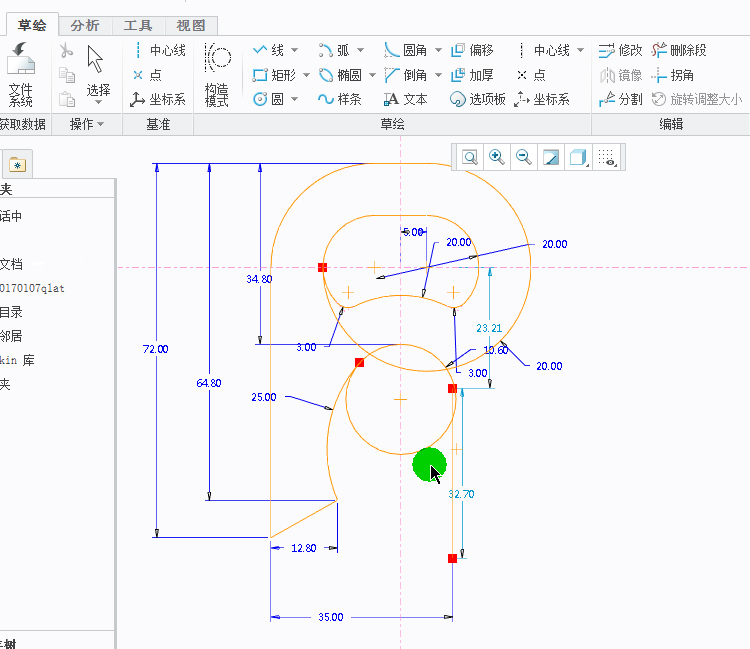Toggle 构造模式 construction mode

[217, 74]
